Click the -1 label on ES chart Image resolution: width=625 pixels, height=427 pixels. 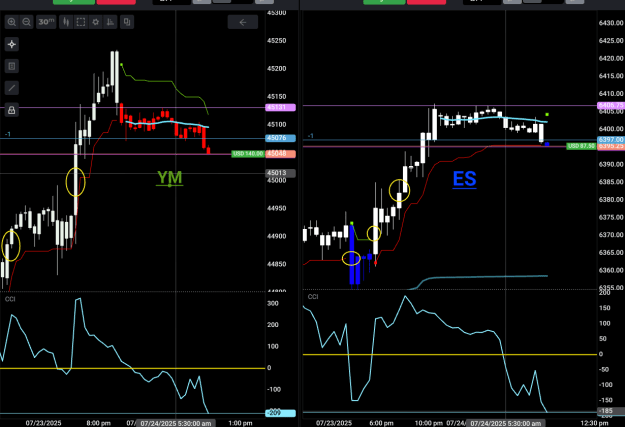[311, 136]
